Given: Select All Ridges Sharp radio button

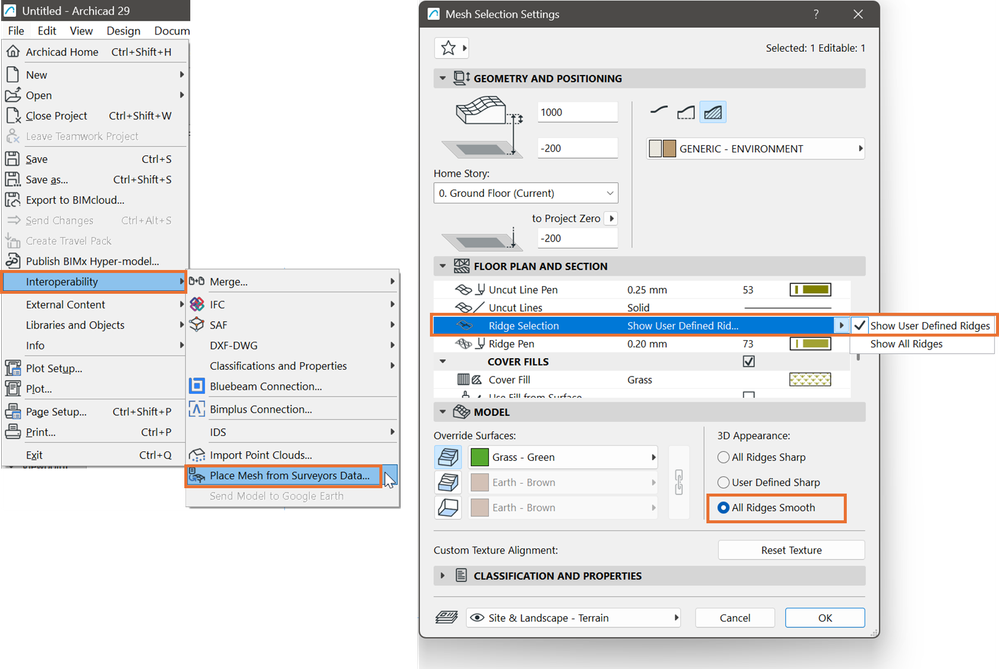Looking at the screenshot, I should (x=723, y=457).
